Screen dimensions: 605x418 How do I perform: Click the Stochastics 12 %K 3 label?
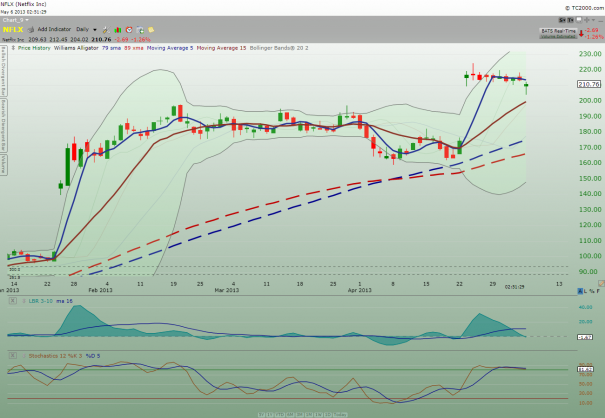point(55,356)
